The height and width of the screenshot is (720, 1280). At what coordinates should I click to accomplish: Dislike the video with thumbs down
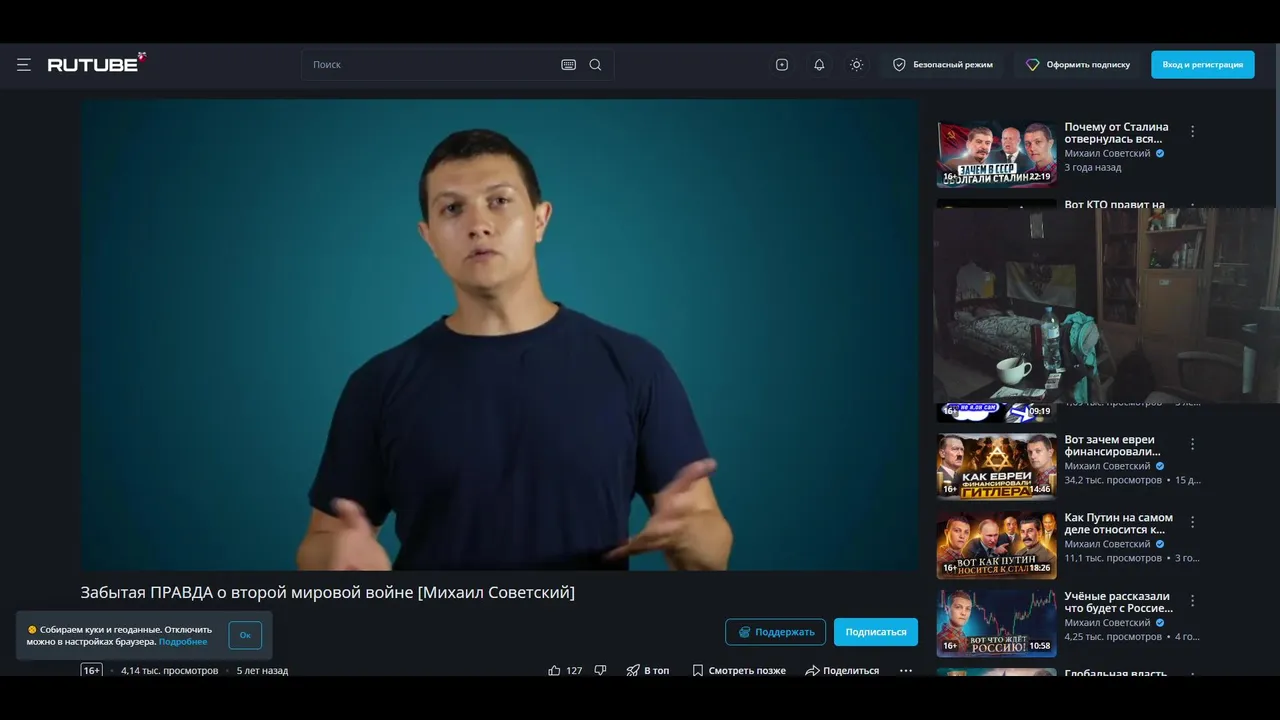600,671
